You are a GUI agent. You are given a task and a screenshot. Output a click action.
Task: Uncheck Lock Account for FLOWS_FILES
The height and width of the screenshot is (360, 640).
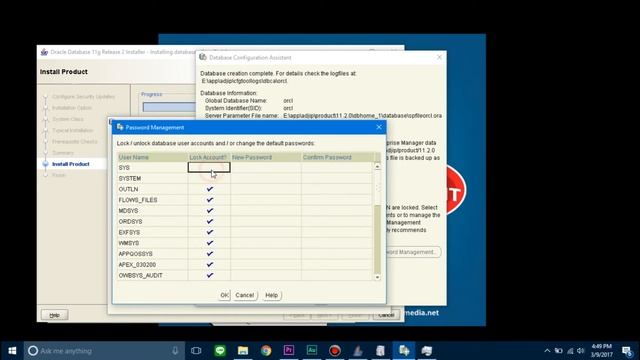click(210, 200)
